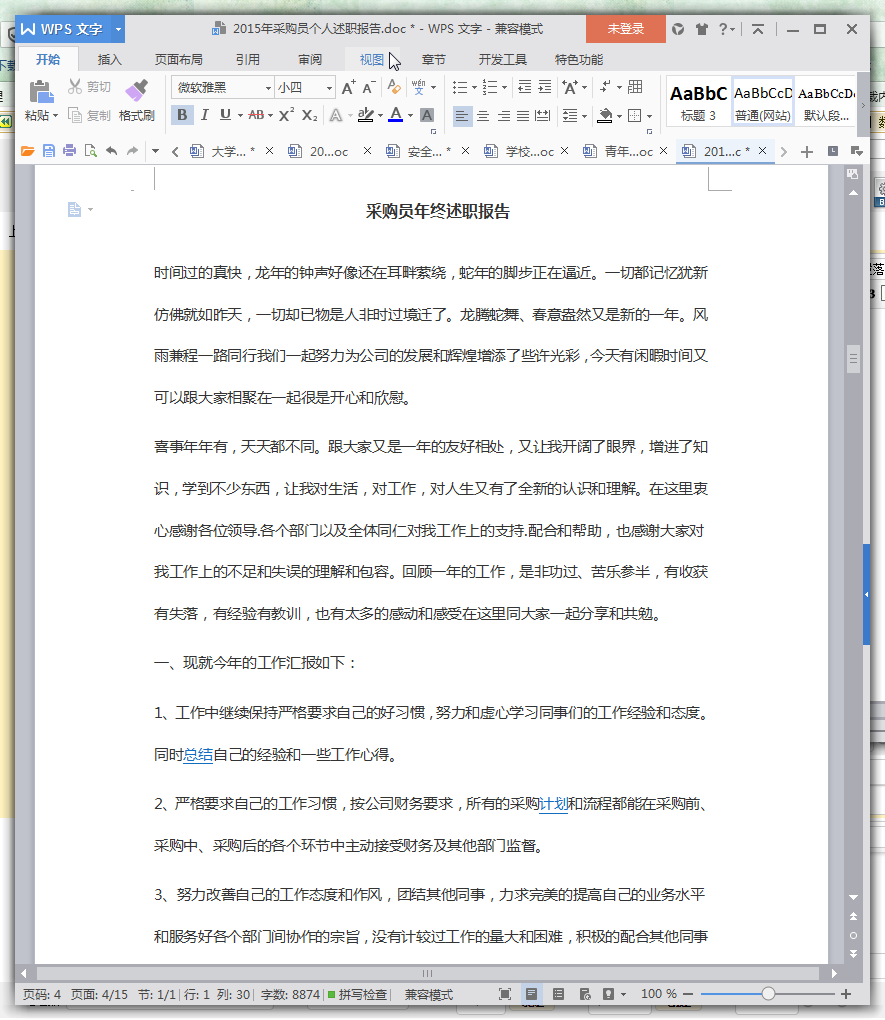Apply superscript X² formatting
The width and height of the screenshot is (885, 1020).
(286, 115)
